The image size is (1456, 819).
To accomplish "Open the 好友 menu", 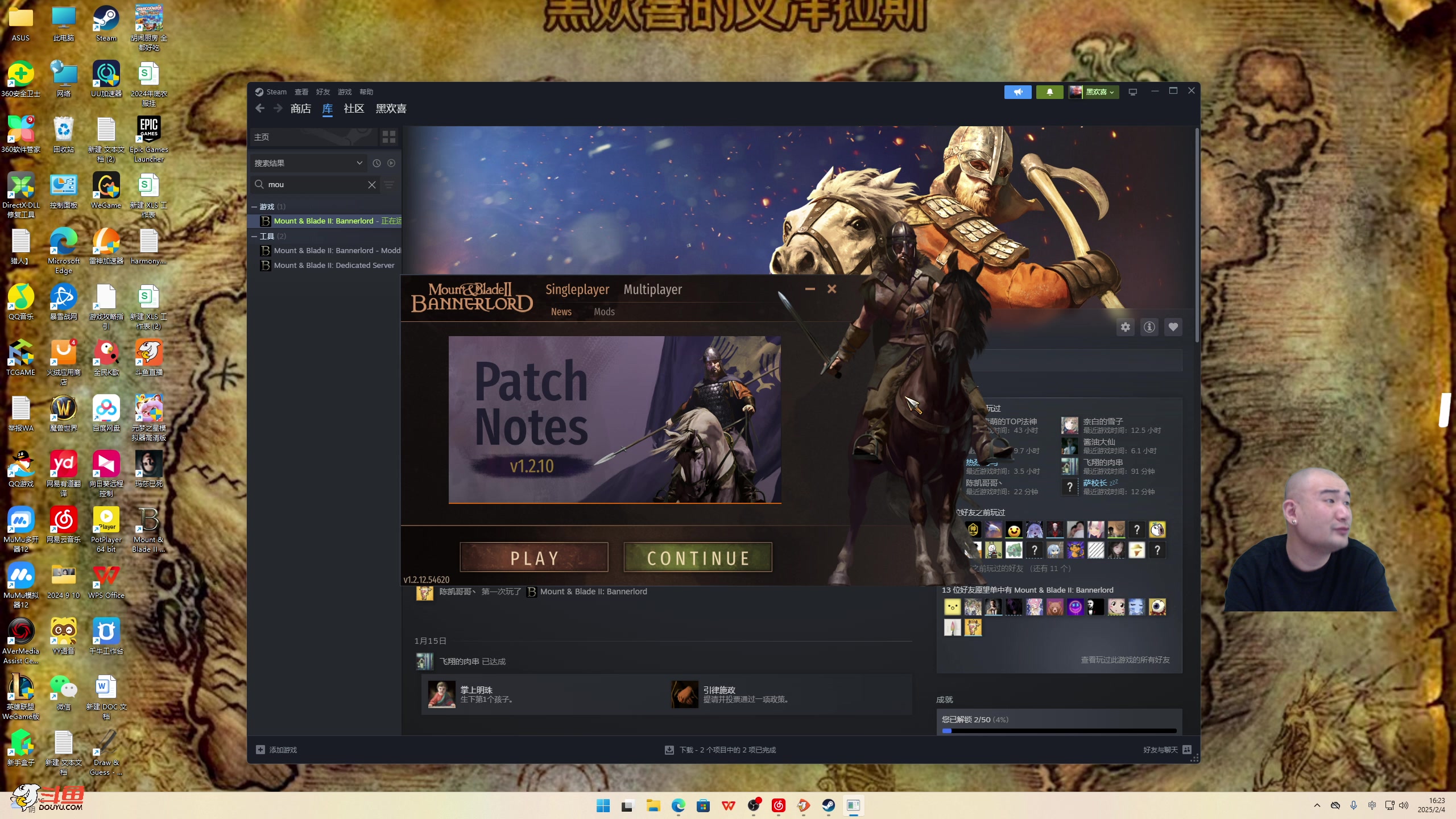I will [323, 92].
